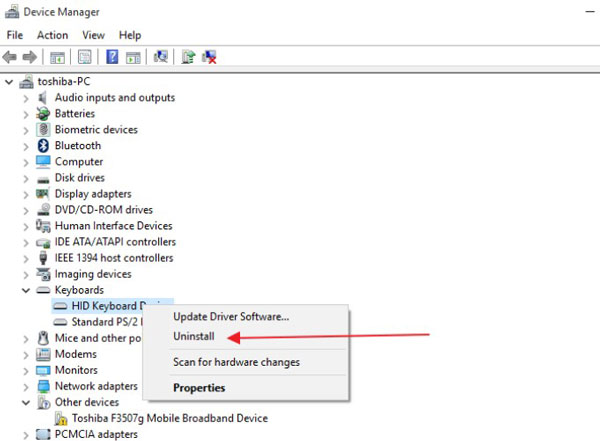
Task: Expand the Bluetooth node arrow
Action: click(x=26, y=147)
